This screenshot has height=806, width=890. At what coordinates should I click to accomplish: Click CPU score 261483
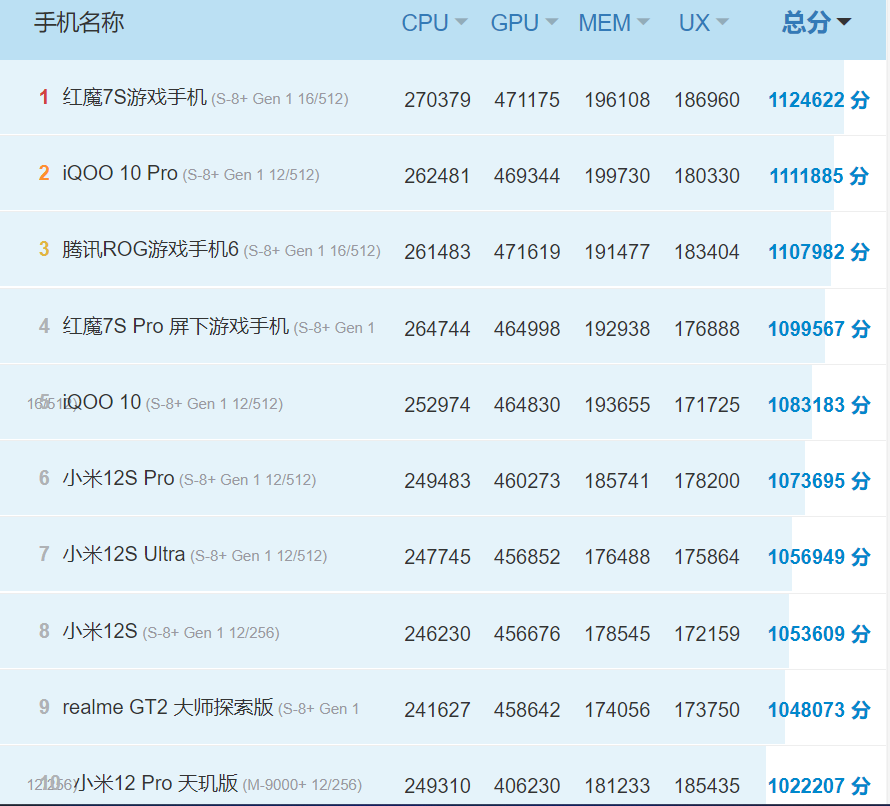[x=437, y=252]
